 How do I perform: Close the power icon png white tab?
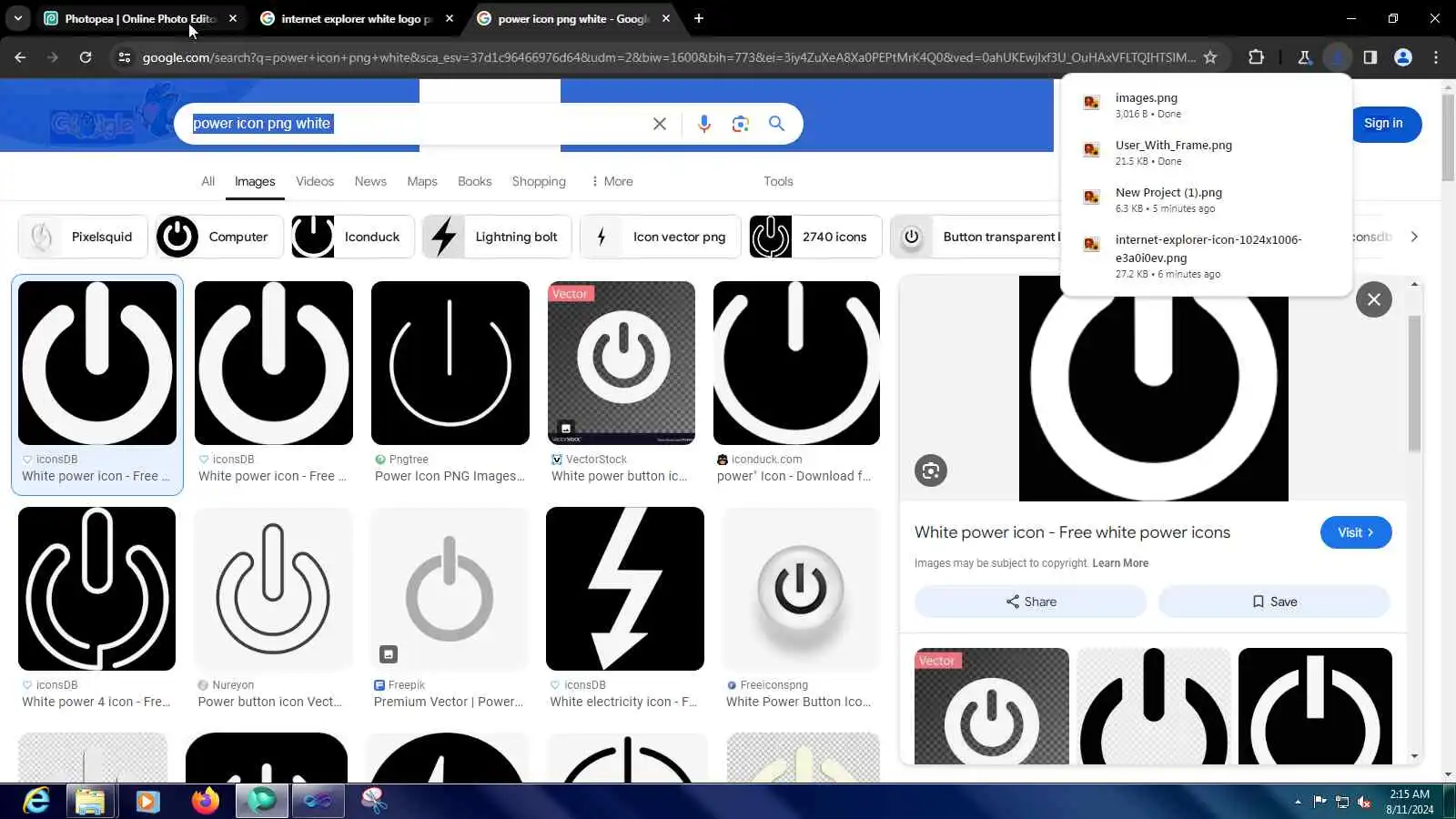pyautogui.click(x=666, y=18)
